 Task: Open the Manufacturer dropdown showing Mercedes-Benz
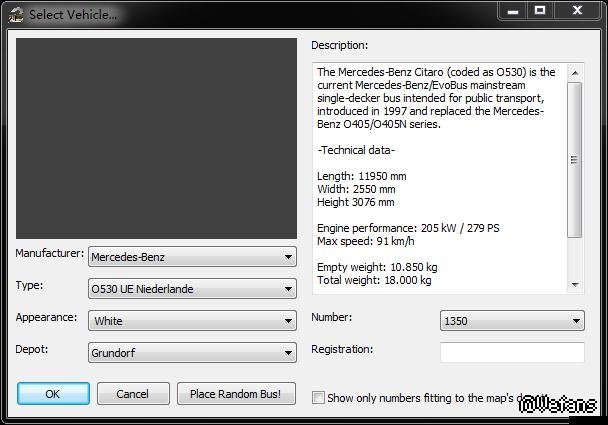click(192, 257)
